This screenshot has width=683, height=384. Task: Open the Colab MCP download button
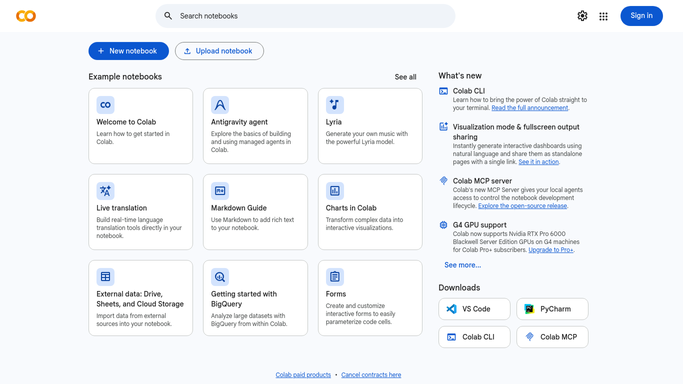tap(552, 337)
